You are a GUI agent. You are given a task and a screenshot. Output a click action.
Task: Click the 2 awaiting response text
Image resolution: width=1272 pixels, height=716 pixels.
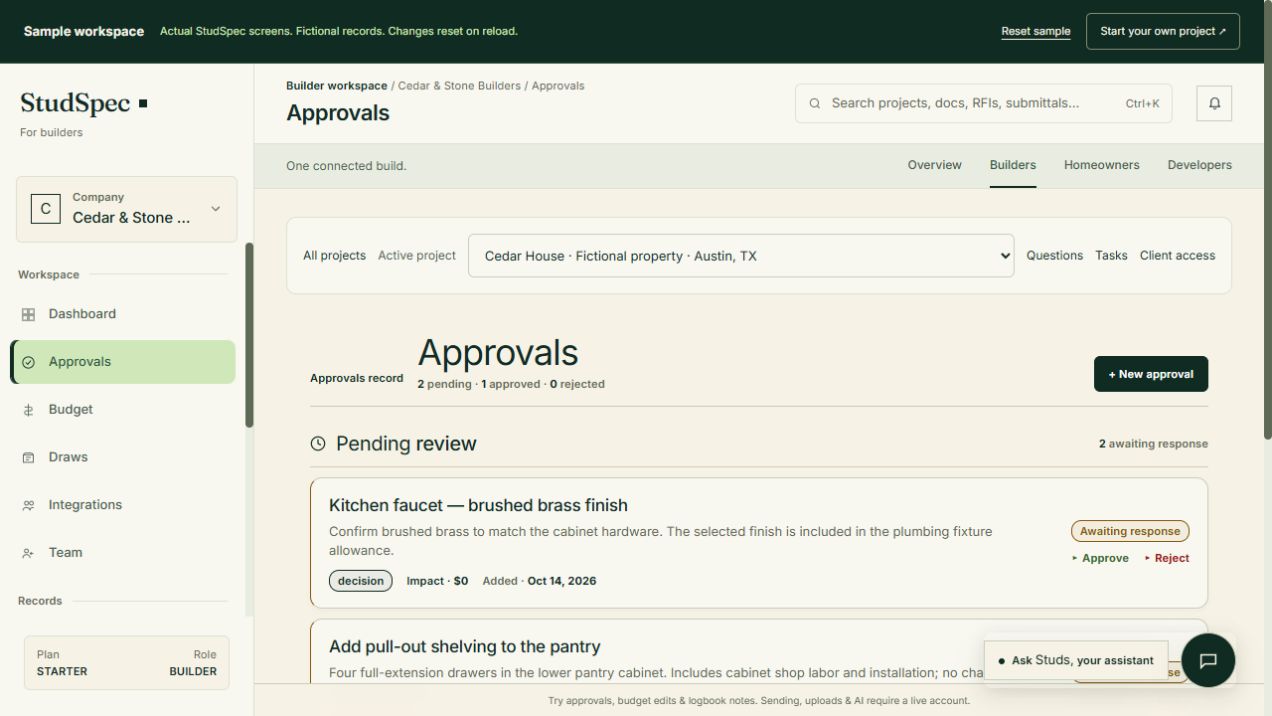pyautogui.click(x=1153, y=444)
